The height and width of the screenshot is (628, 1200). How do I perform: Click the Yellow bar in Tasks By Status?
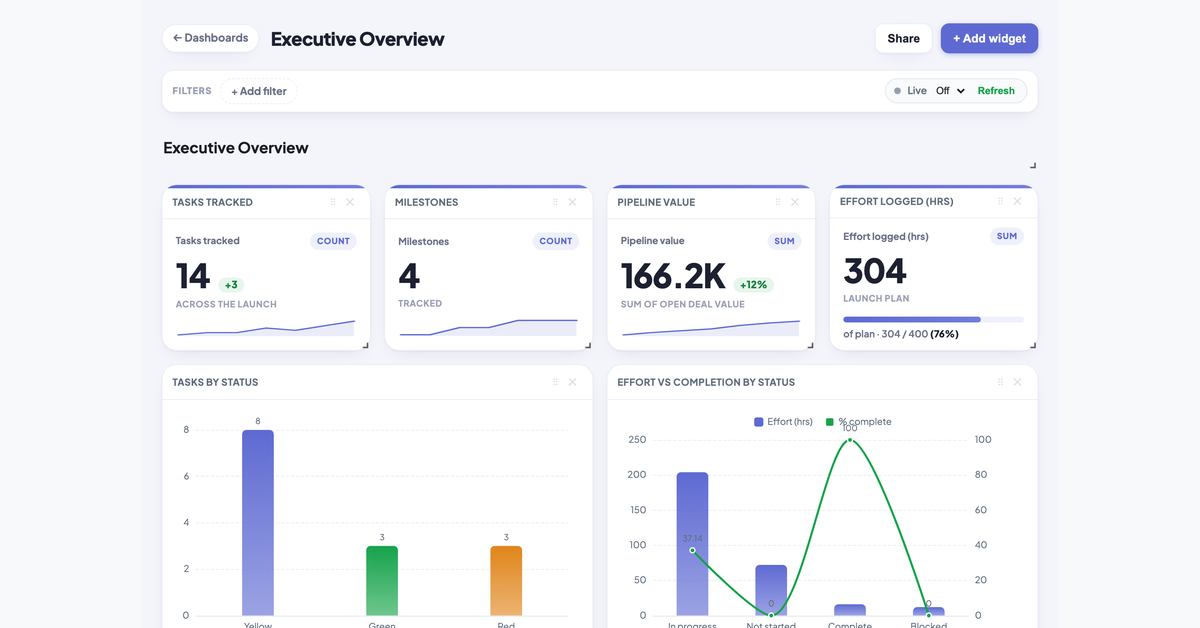[x=258, y=523]
